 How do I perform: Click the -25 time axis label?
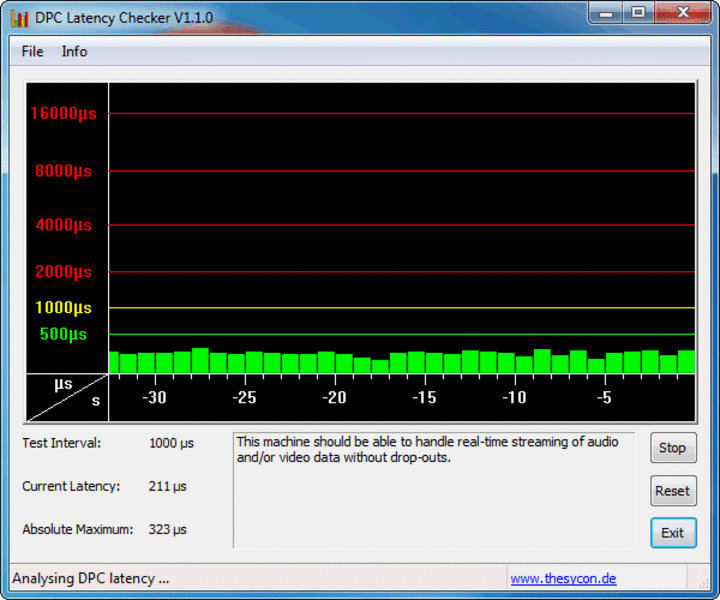[x=244, y=398]
